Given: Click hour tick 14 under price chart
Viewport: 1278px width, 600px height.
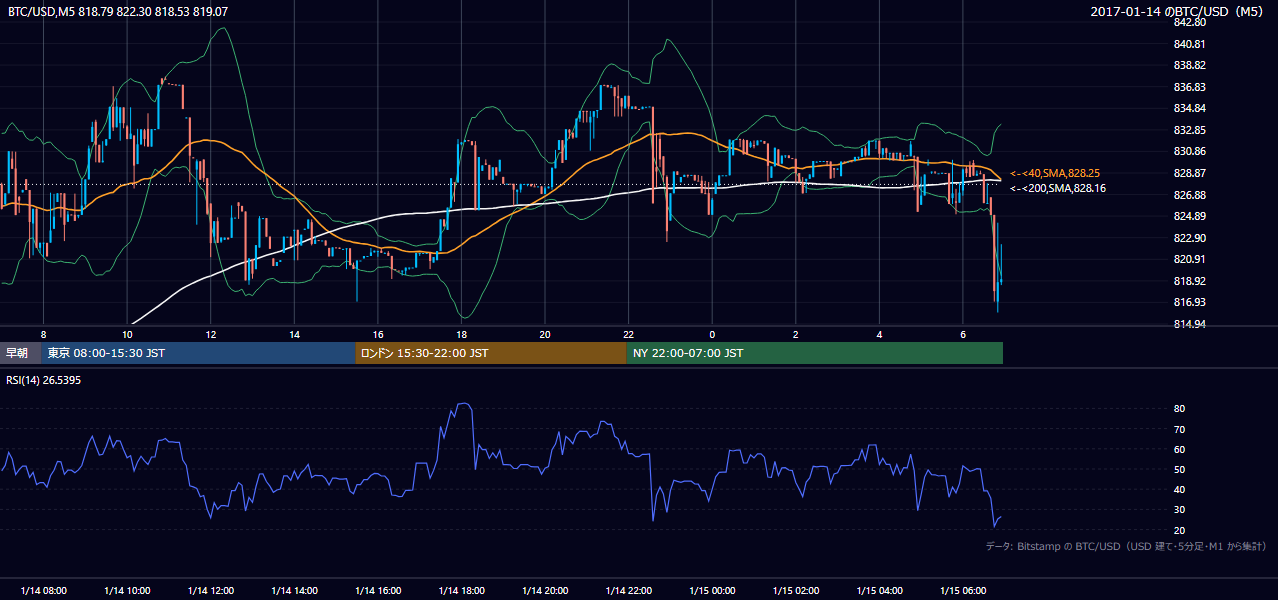Looking at the screenshot, I should 294,334.
